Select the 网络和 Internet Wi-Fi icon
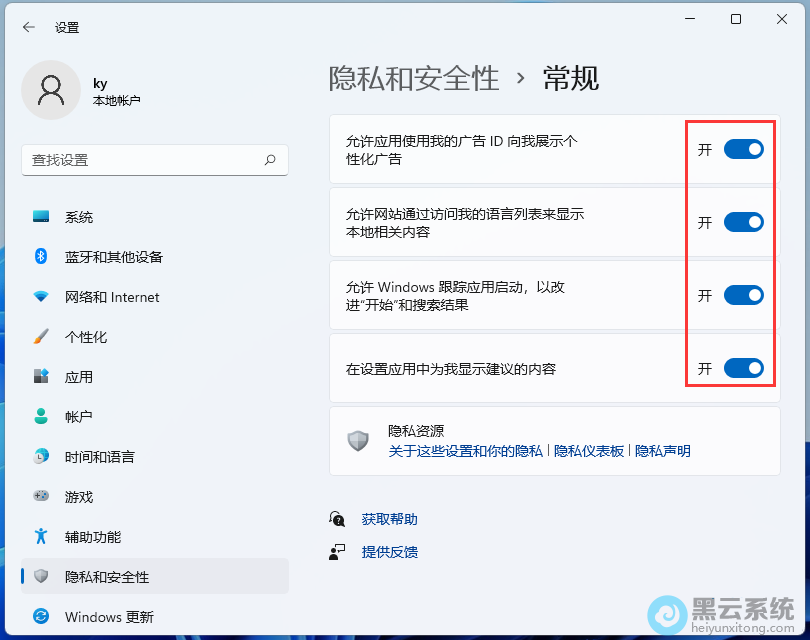This screenshot has width=810, height=640. coord(41,297)
